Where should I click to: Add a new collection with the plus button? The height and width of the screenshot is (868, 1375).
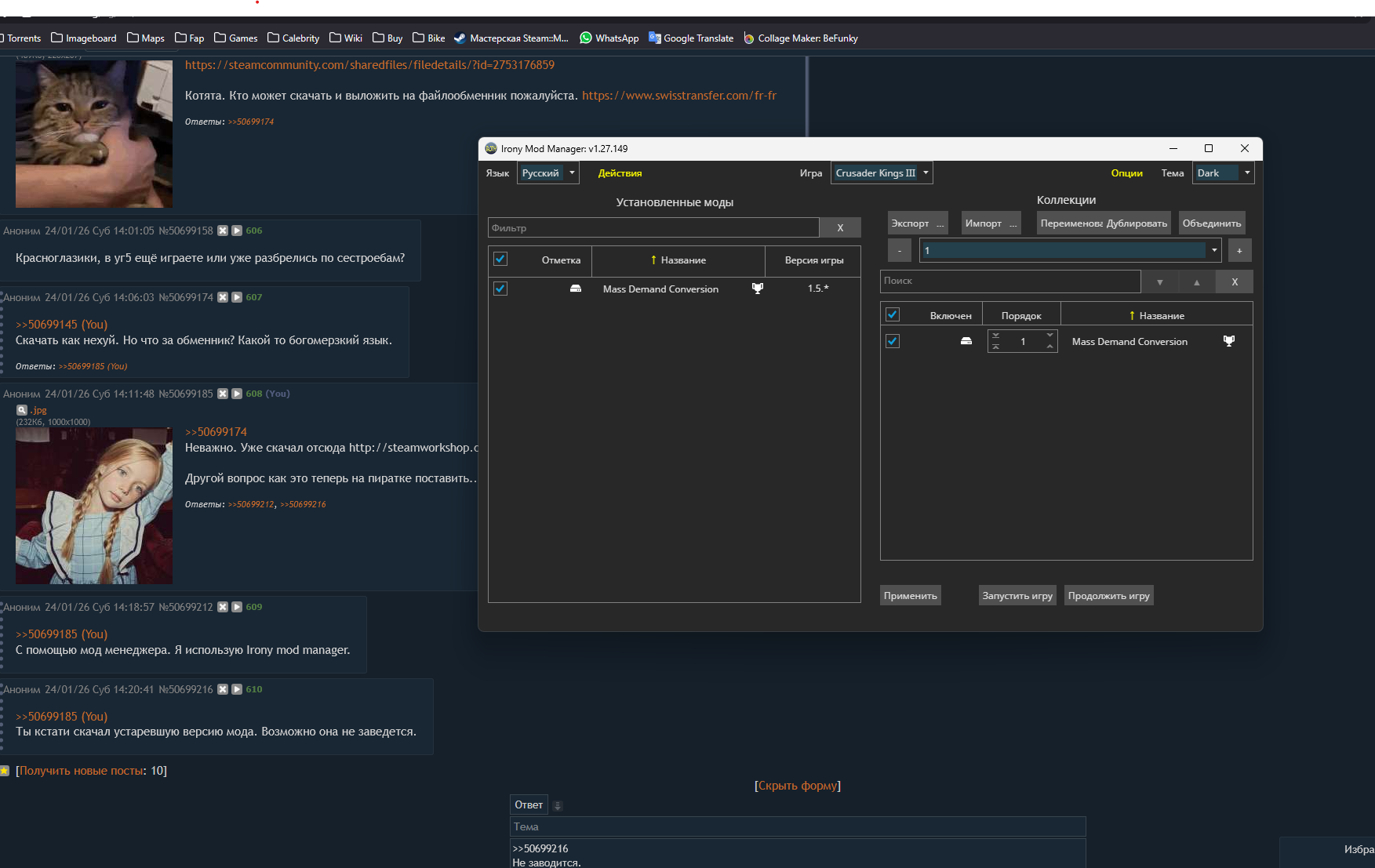click(x=1239, y=251)
